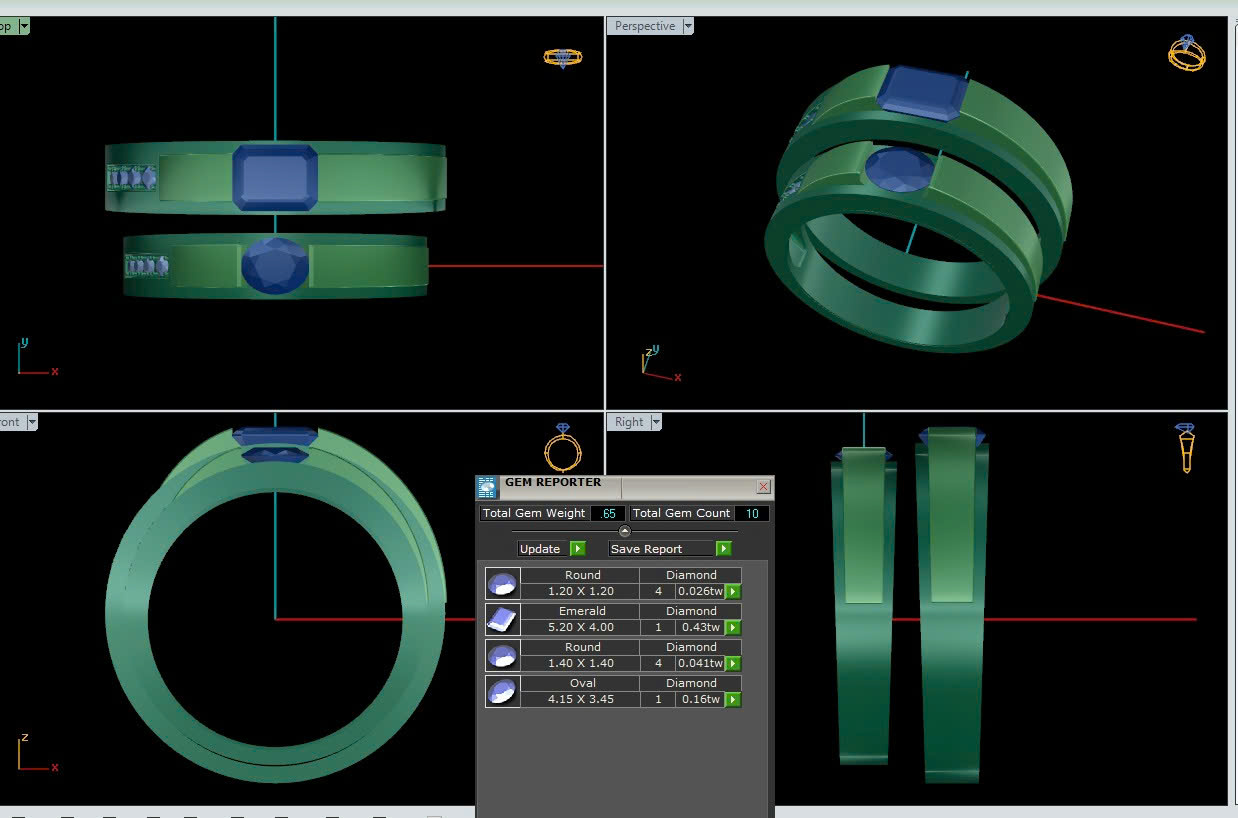Select the Oval gem icon
Screen dimensions: 1238x818
pos(502,691)
